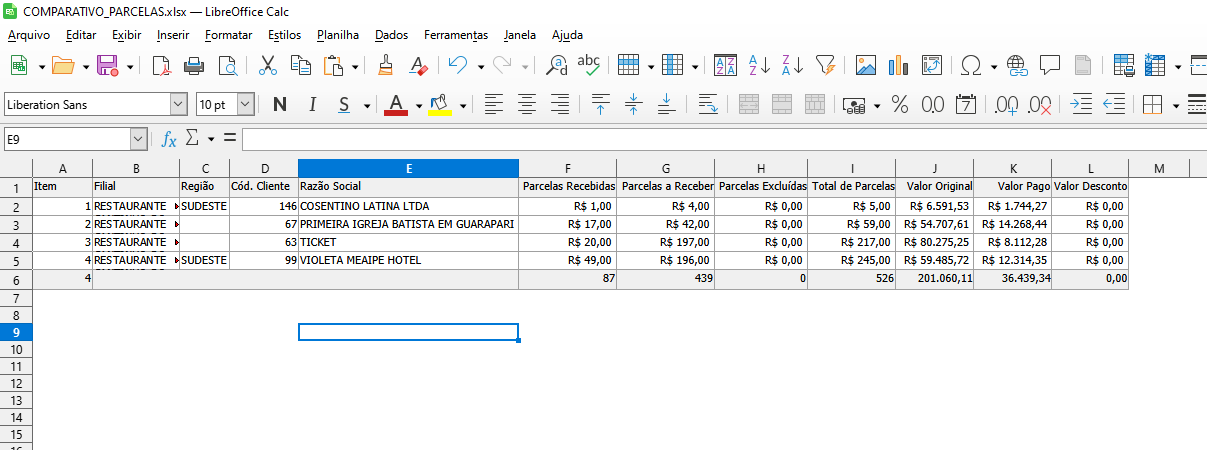Click the Function Wizard fx icon
This screenshot has height=450, width=1207.
click(170, 139)
